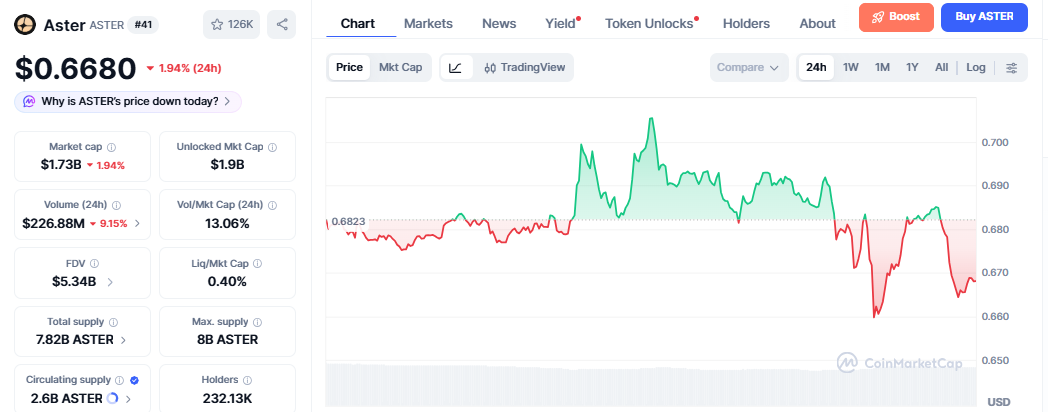Click the Buy ASTER button

tap(984, 17)
